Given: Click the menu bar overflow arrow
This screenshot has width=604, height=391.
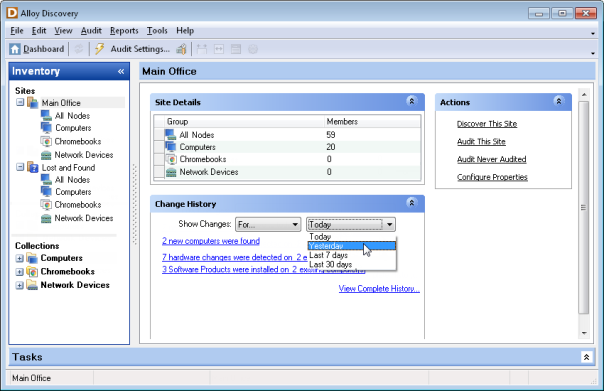Looking at the screenshot, I should pos(593,34).
